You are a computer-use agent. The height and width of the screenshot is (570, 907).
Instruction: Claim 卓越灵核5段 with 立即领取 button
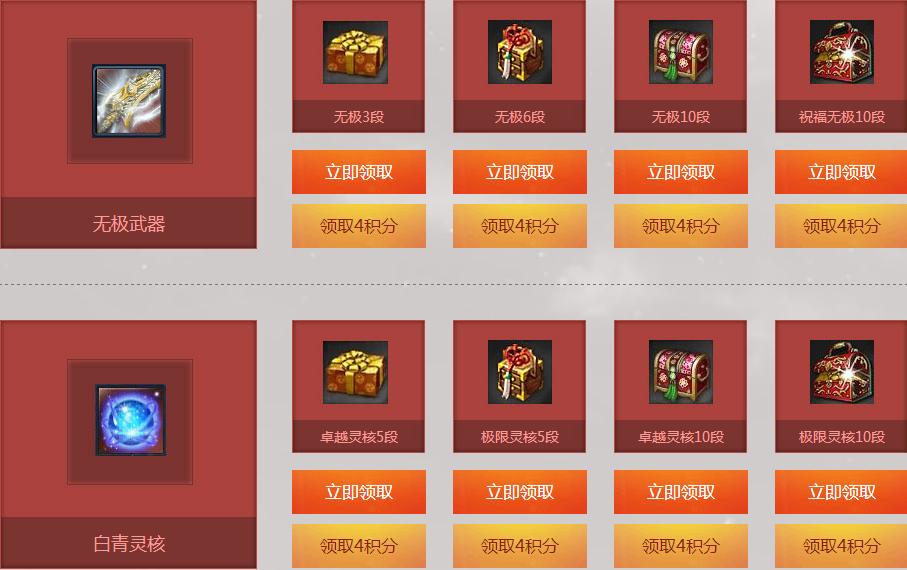click(x=359, y=492)
